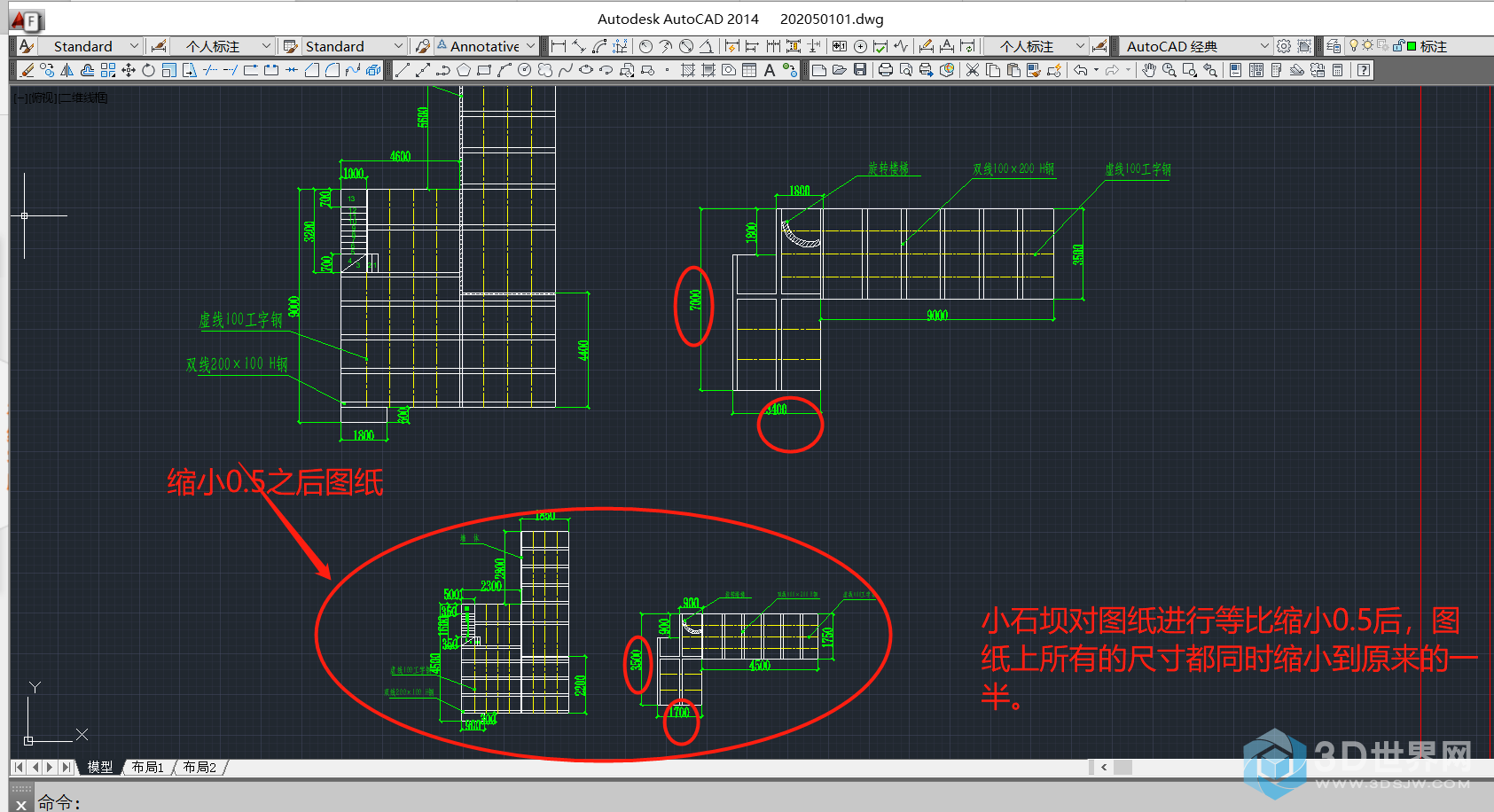Select the Polygon draw tool
The width and height of the screenshot is (1494, 812).
[463, 70]
